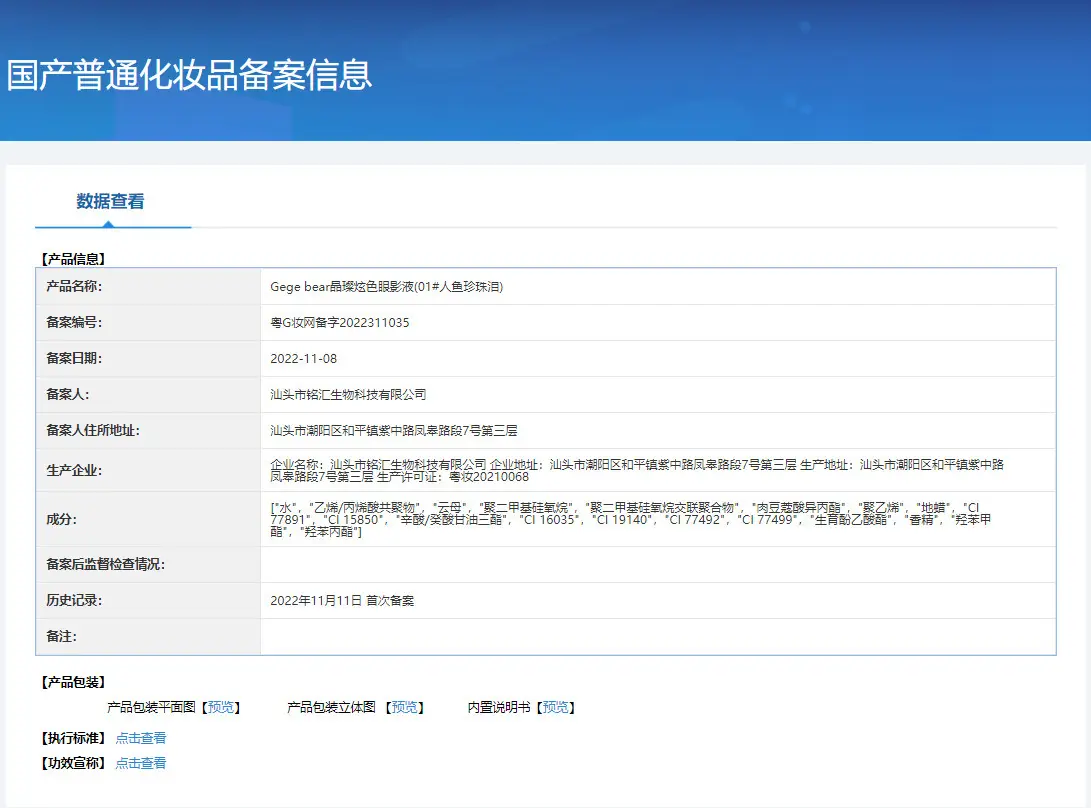Select history entry 2022年11月11日 首次备案

(342, 601)
